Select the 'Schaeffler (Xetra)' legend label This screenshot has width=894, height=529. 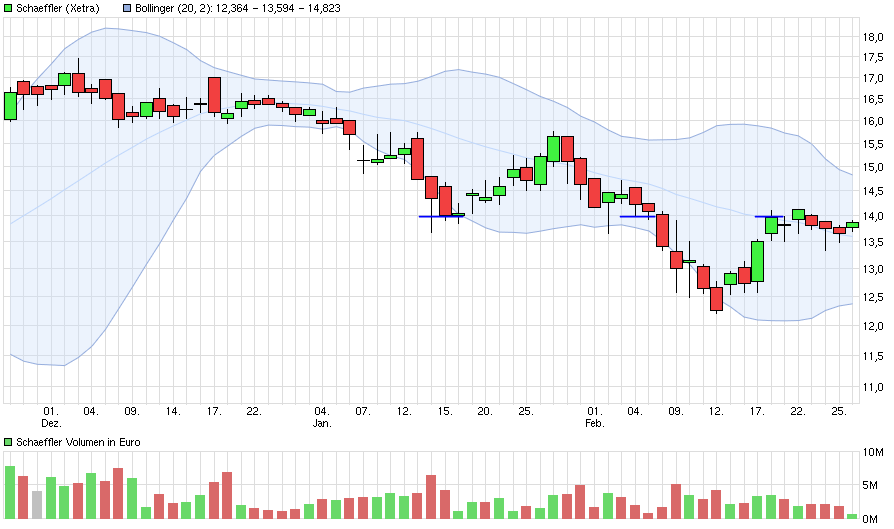coord(58,9)
